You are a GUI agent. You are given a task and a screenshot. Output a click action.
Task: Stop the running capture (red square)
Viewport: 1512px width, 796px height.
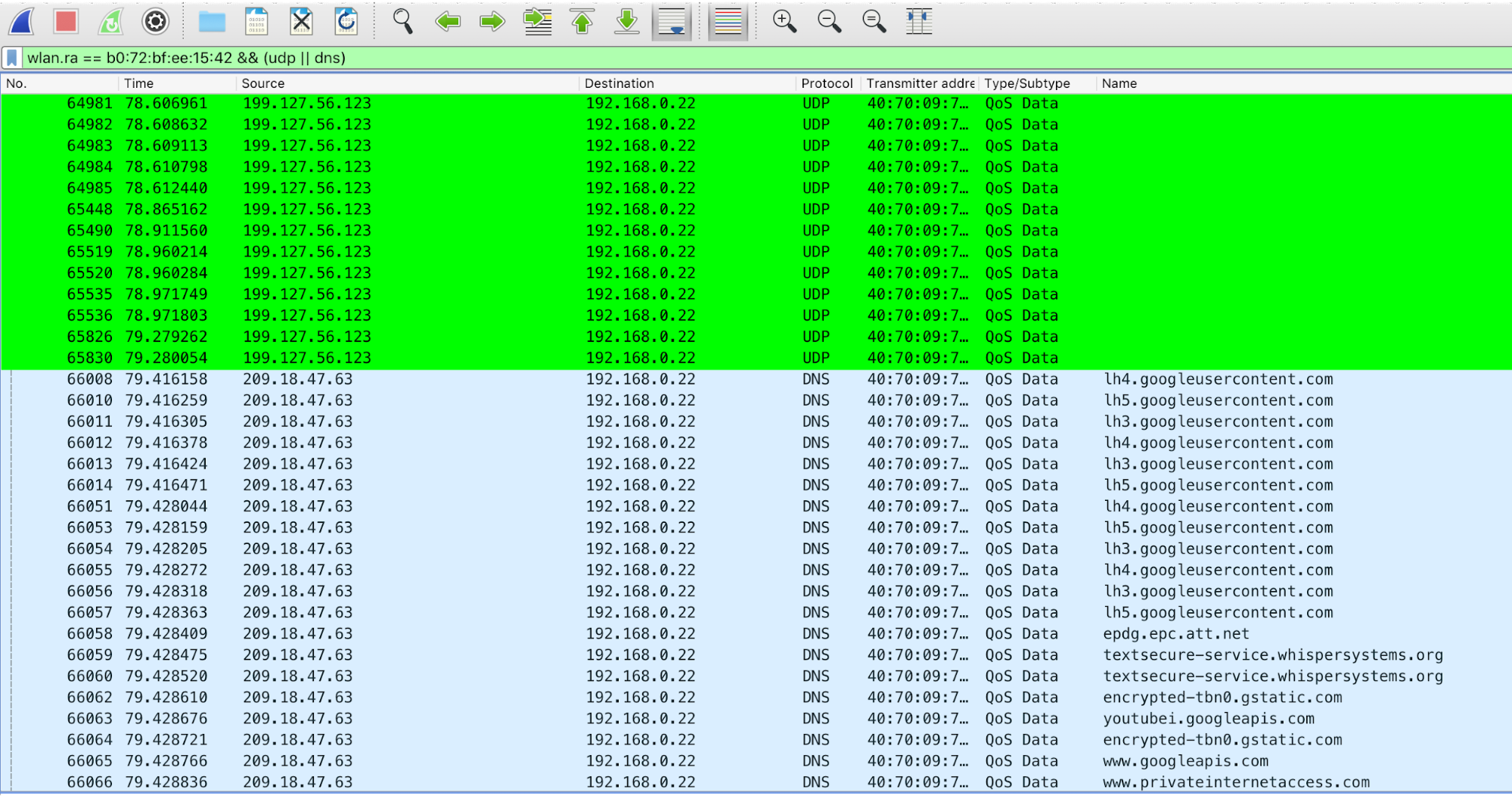click(x=66, y=22)
